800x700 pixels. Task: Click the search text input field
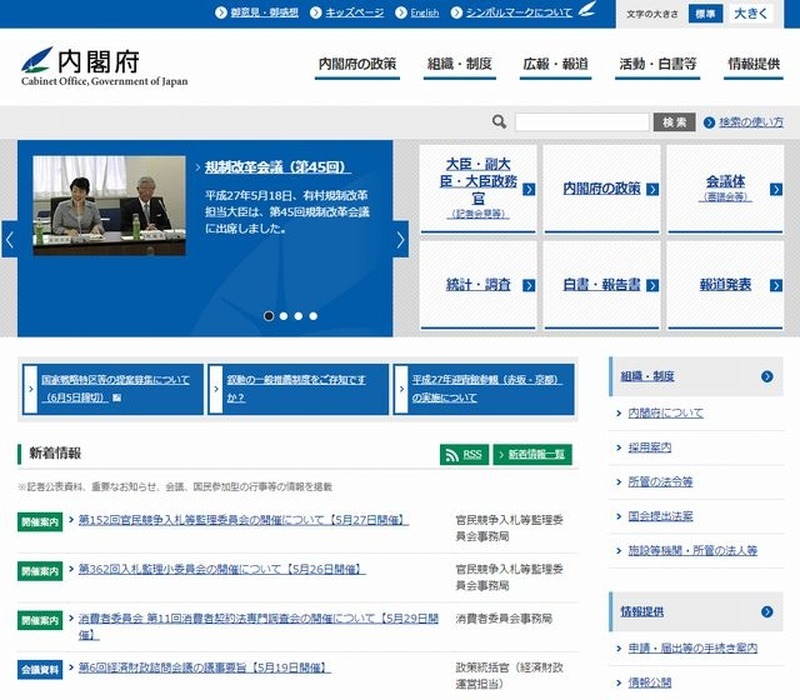pyautogui.click(x=582, y=122)
